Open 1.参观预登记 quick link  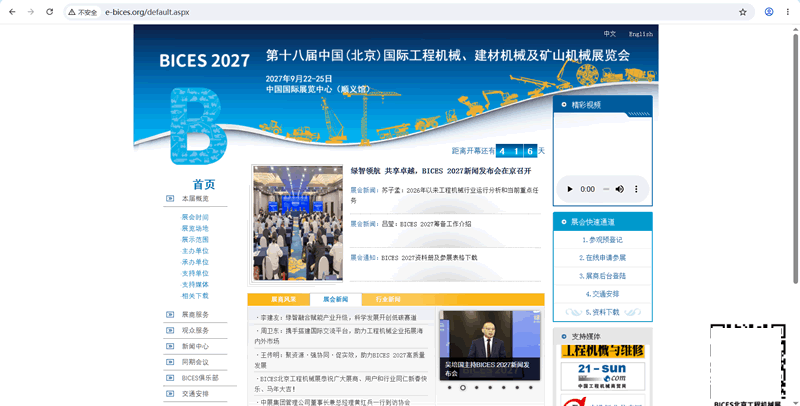(x=603, y=240)
